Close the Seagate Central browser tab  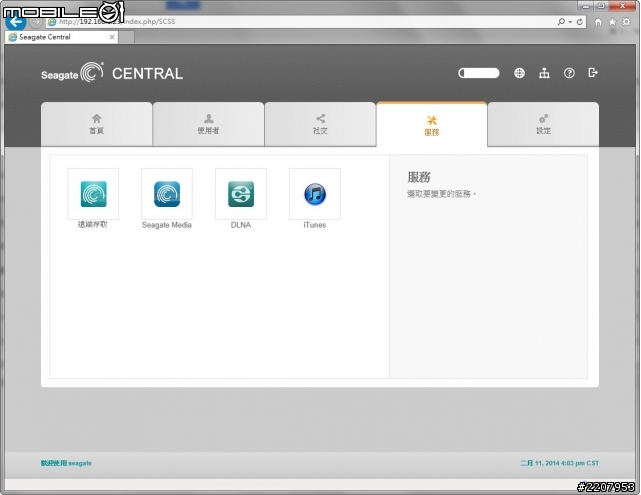112,37
